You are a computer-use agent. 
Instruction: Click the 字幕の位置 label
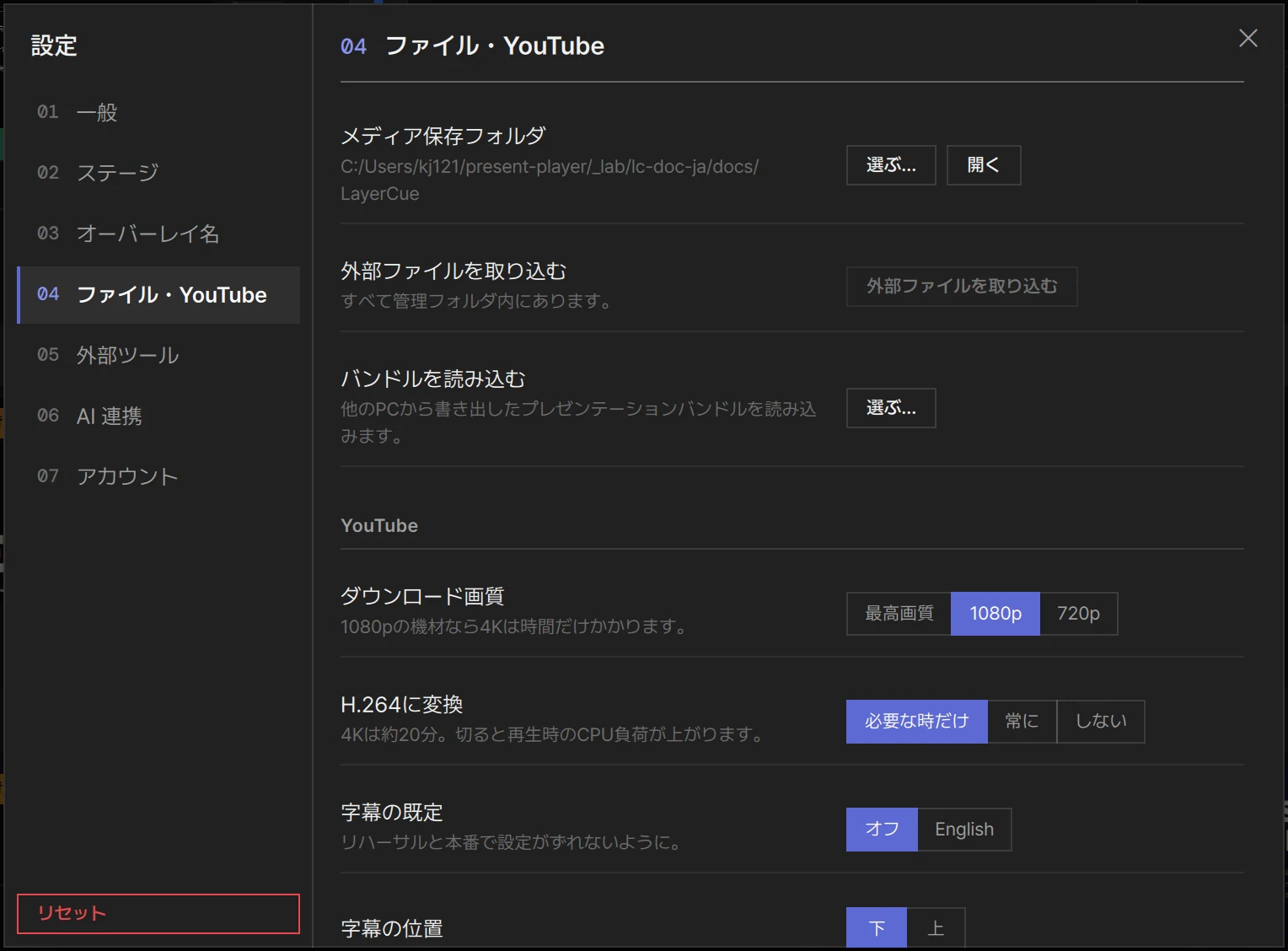pyautogui.click(x=392, y=928)
